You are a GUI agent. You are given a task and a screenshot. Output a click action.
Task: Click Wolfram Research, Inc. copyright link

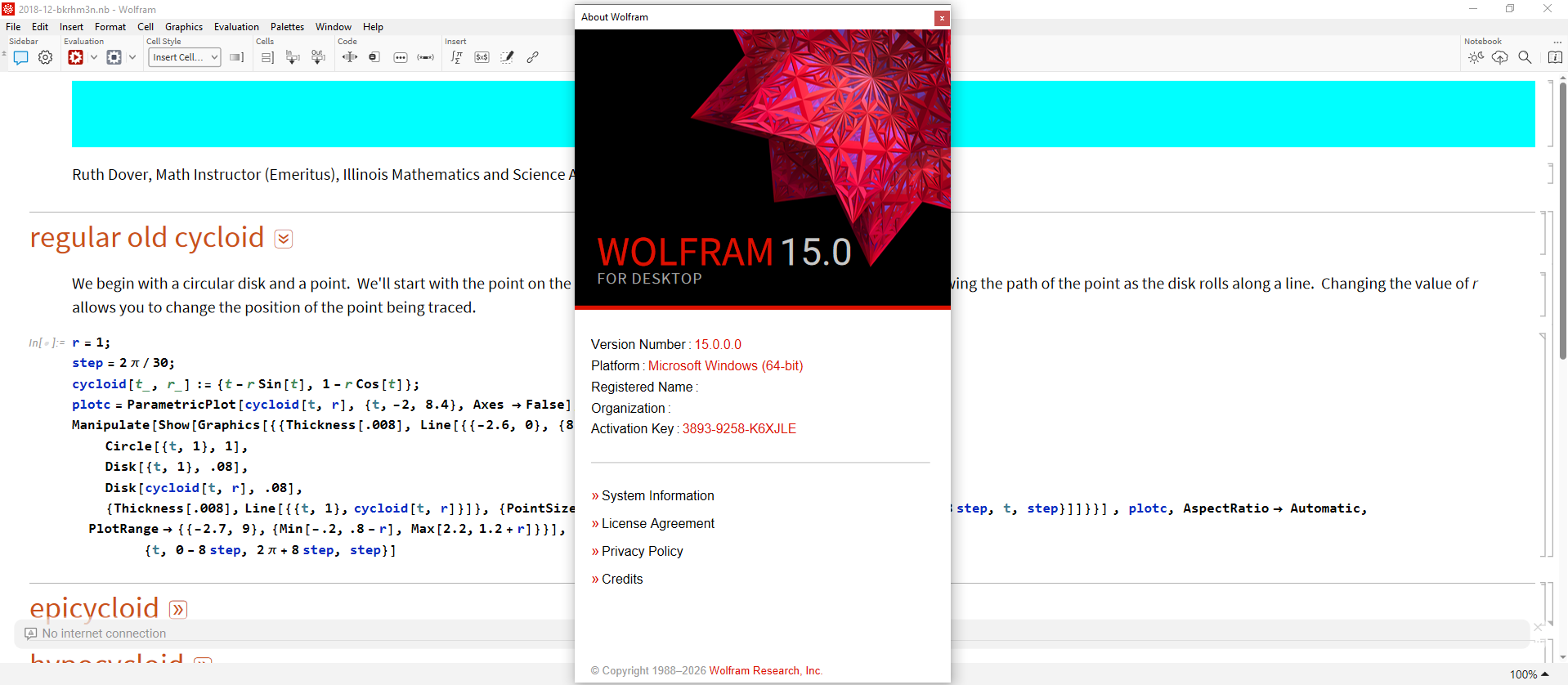765,671
